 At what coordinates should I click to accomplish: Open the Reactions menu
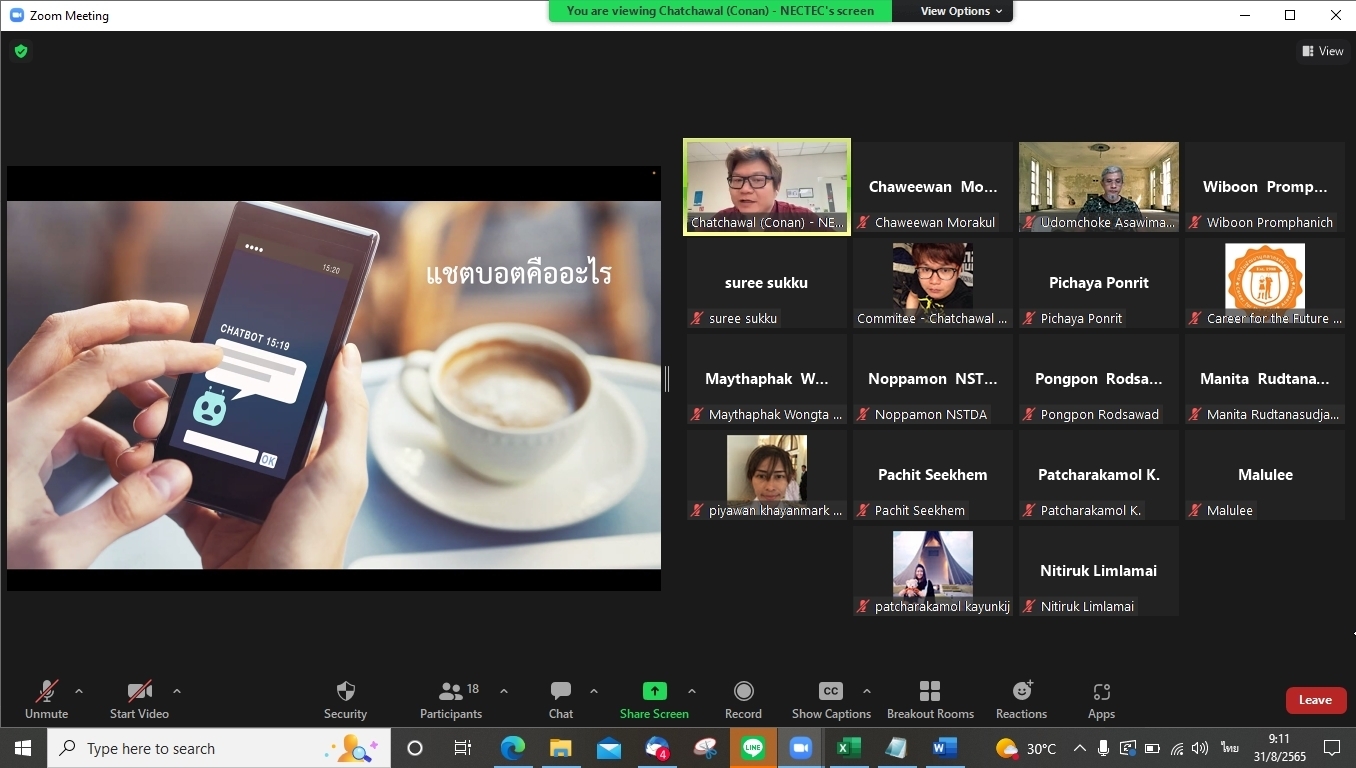(x=1021, y=692)
